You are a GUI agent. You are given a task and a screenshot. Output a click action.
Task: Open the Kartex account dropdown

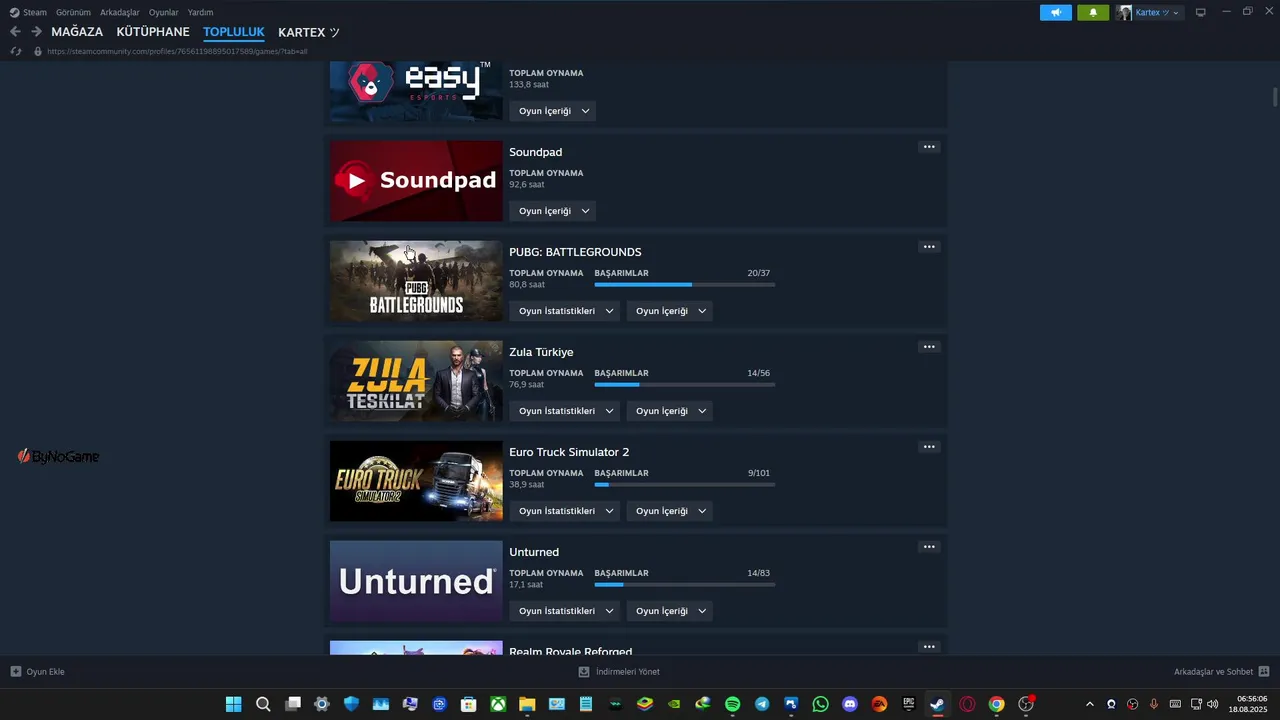coord(1149,12)
